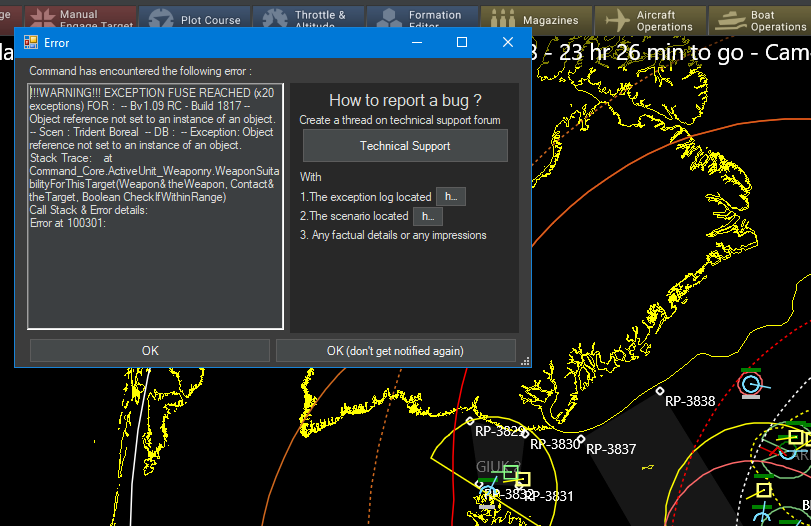Select reference point RP-3830 on the map
The height and width of the screenshot is (526, 811).
pos(554,444)
